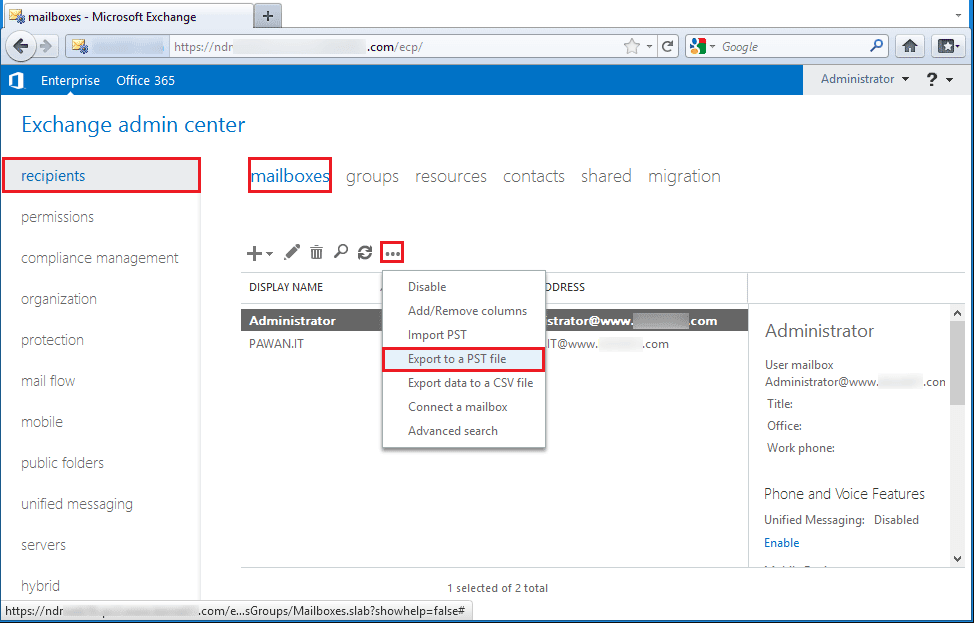Click the add new mailbox plus icon
This screenshot has height=623, width=974.
point(254,253)
